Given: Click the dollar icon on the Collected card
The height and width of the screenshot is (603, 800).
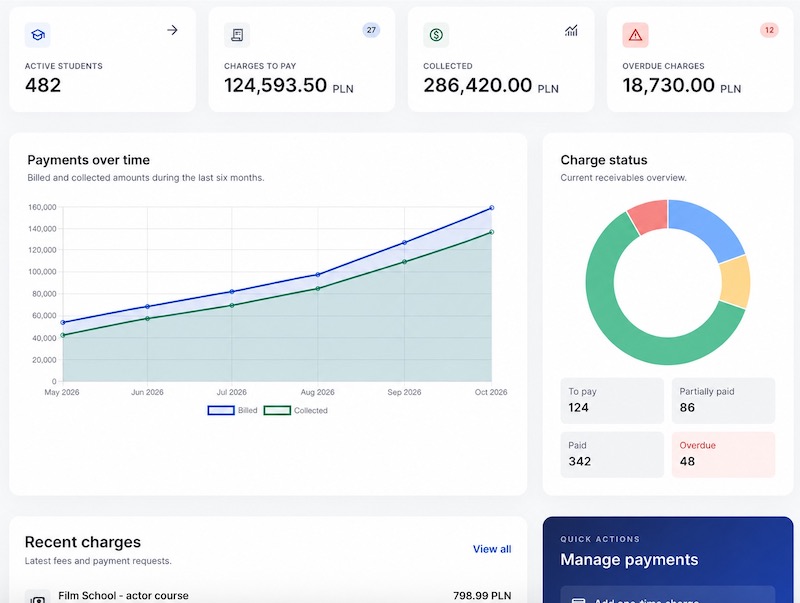Looking at the screenshot, I should coord(436,35).
